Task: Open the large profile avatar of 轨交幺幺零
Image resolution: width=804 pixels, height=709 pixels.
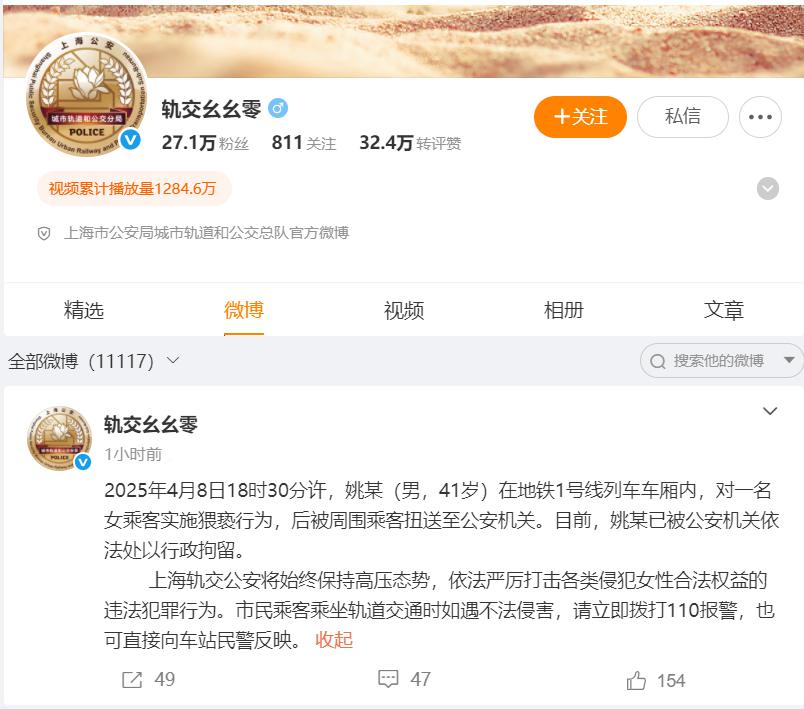Action: 86,95
